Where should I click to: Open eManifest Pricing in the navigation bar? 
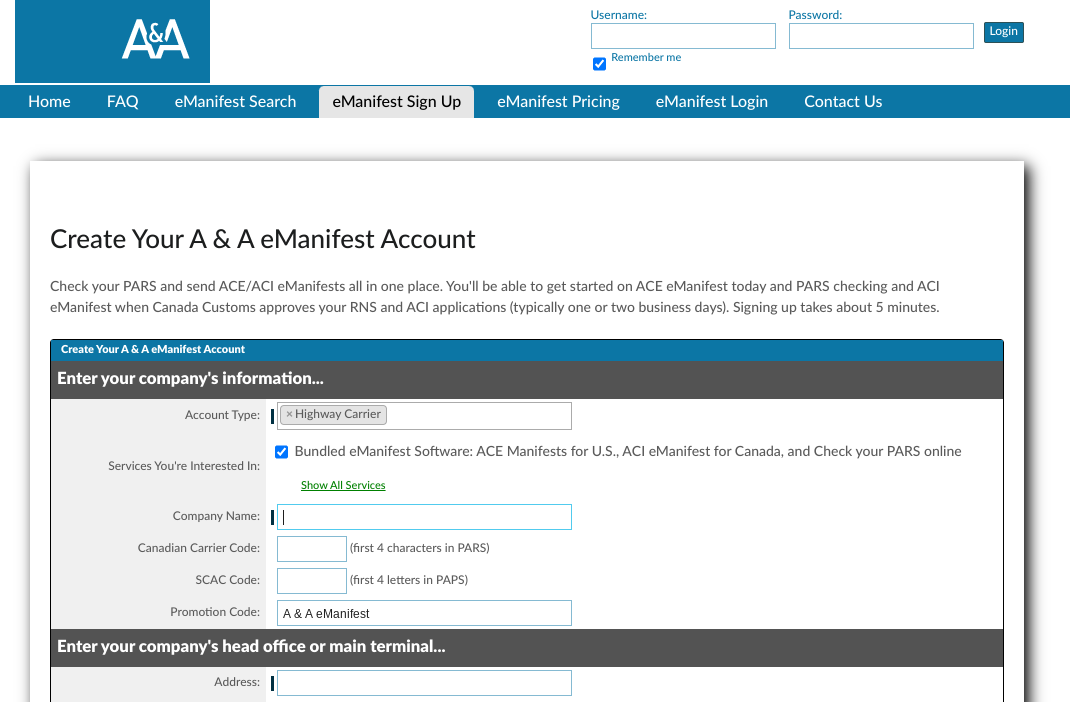(558, 102)
